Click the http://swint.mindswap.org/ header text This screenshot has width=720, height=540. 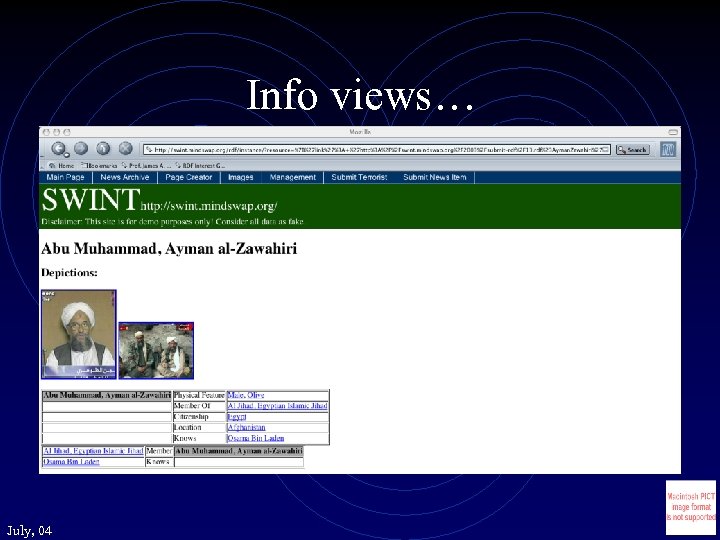(209, 206)
